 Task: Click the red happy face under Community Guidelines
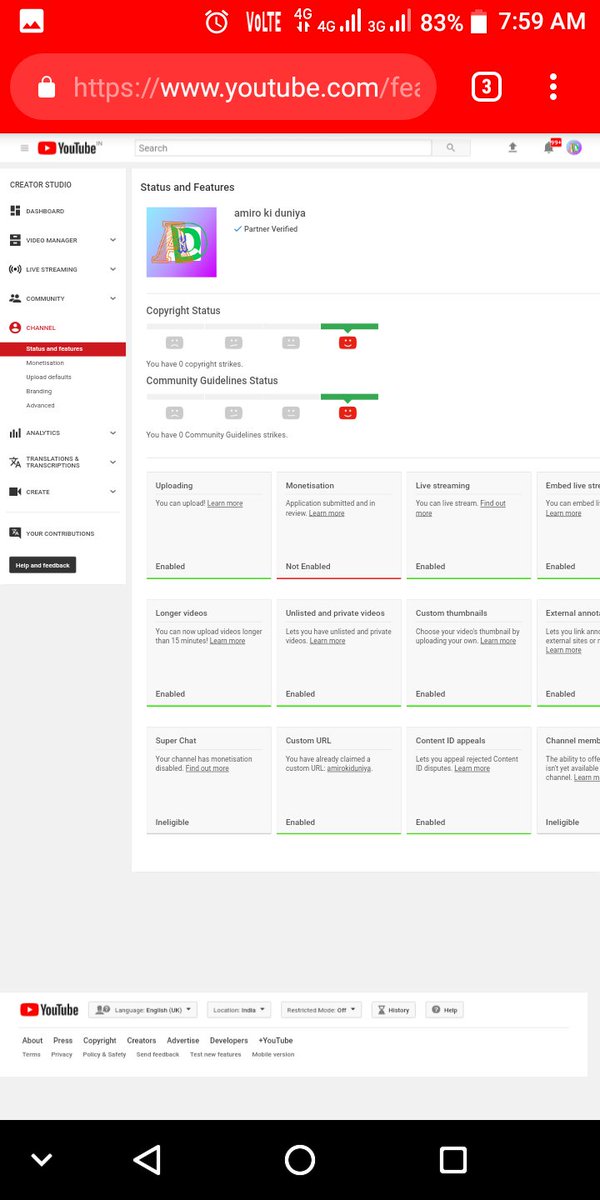coord(348,412)
